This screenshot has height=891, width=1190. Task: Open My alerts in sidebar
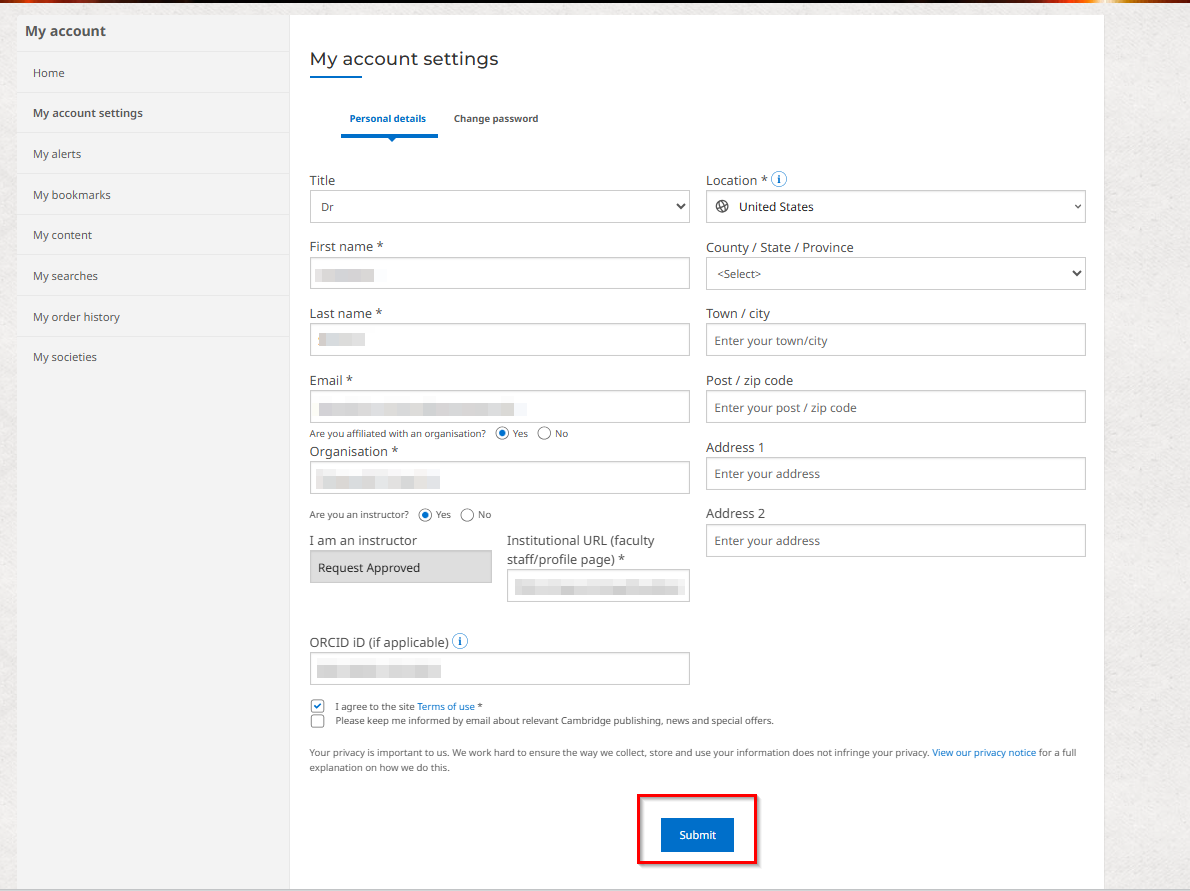pyautogui.click(x=153, y=154)
